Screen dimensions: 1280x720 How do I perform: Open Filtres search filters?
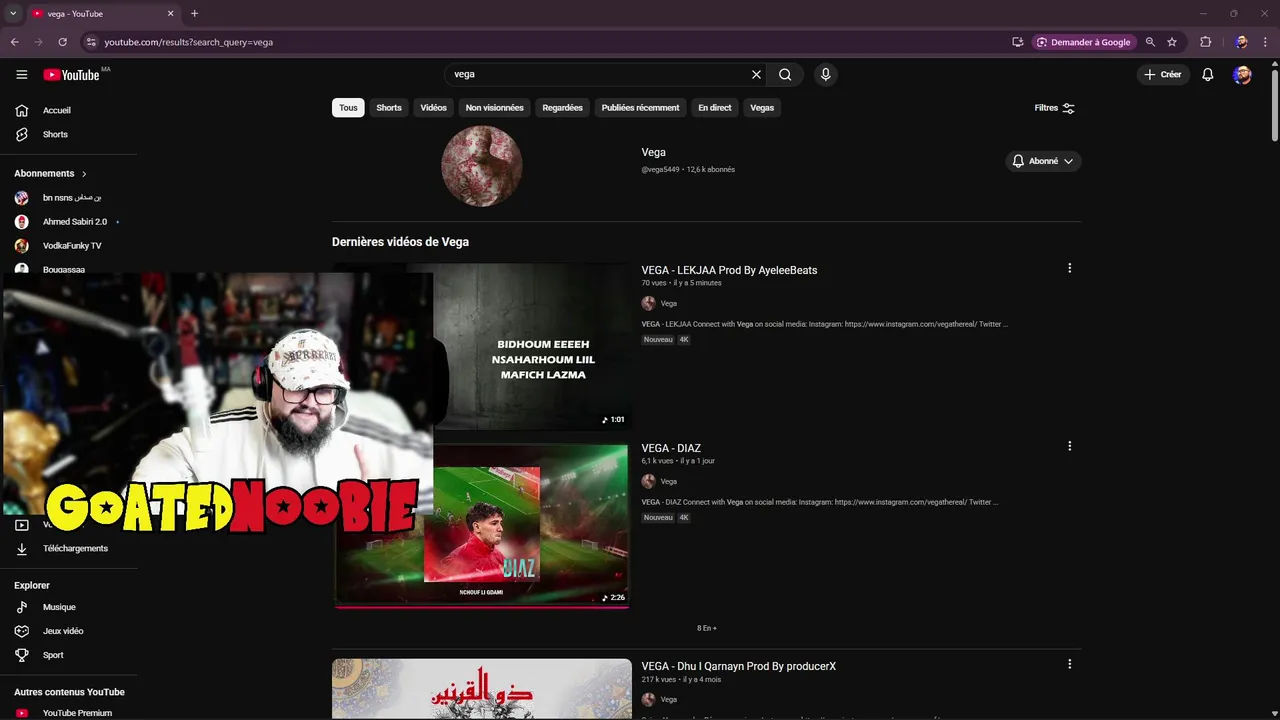tap(1054, 108)
